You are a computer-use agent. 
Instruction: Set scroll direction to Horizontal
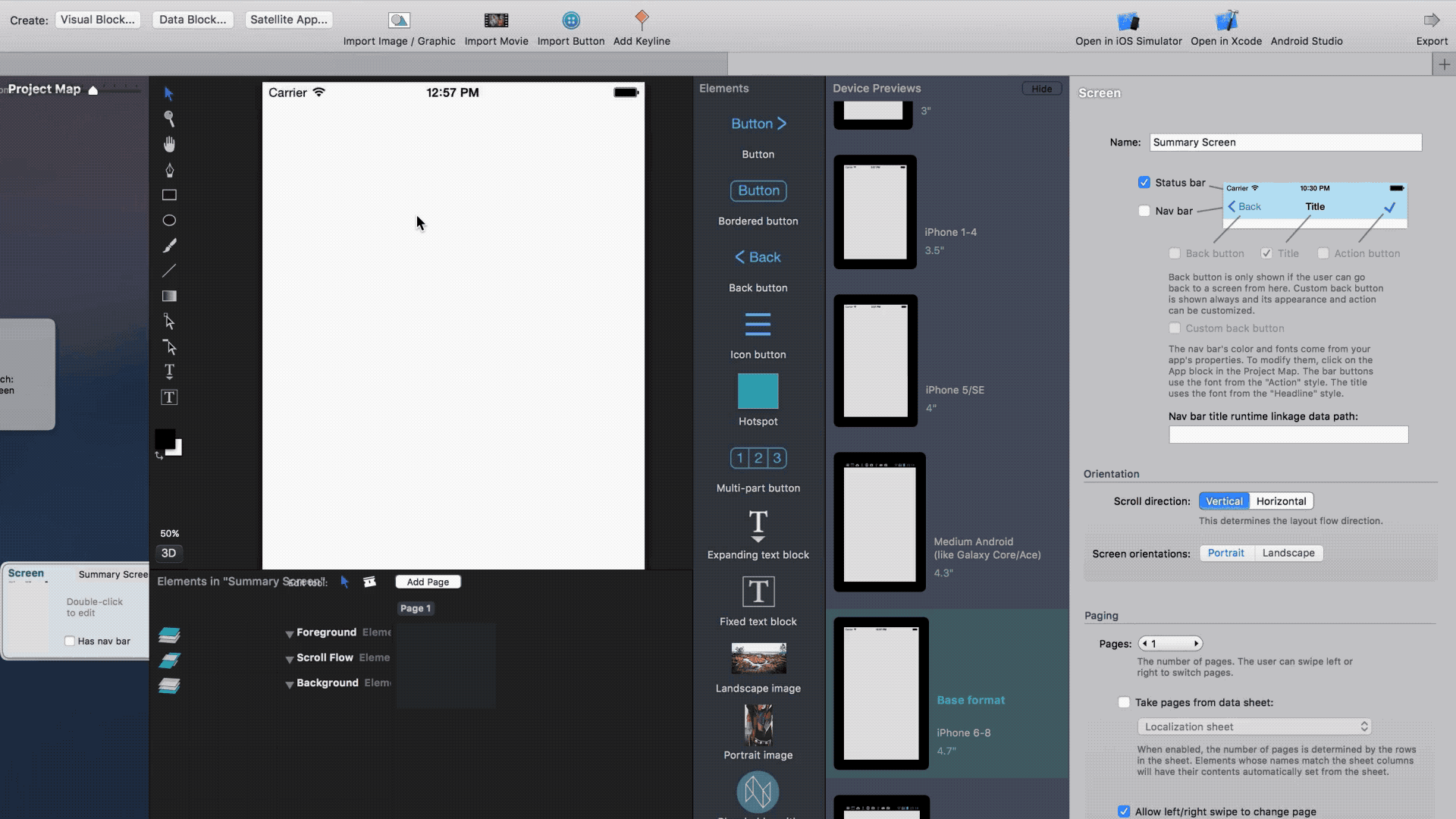pyautogui.click(x=1281, y=501)
